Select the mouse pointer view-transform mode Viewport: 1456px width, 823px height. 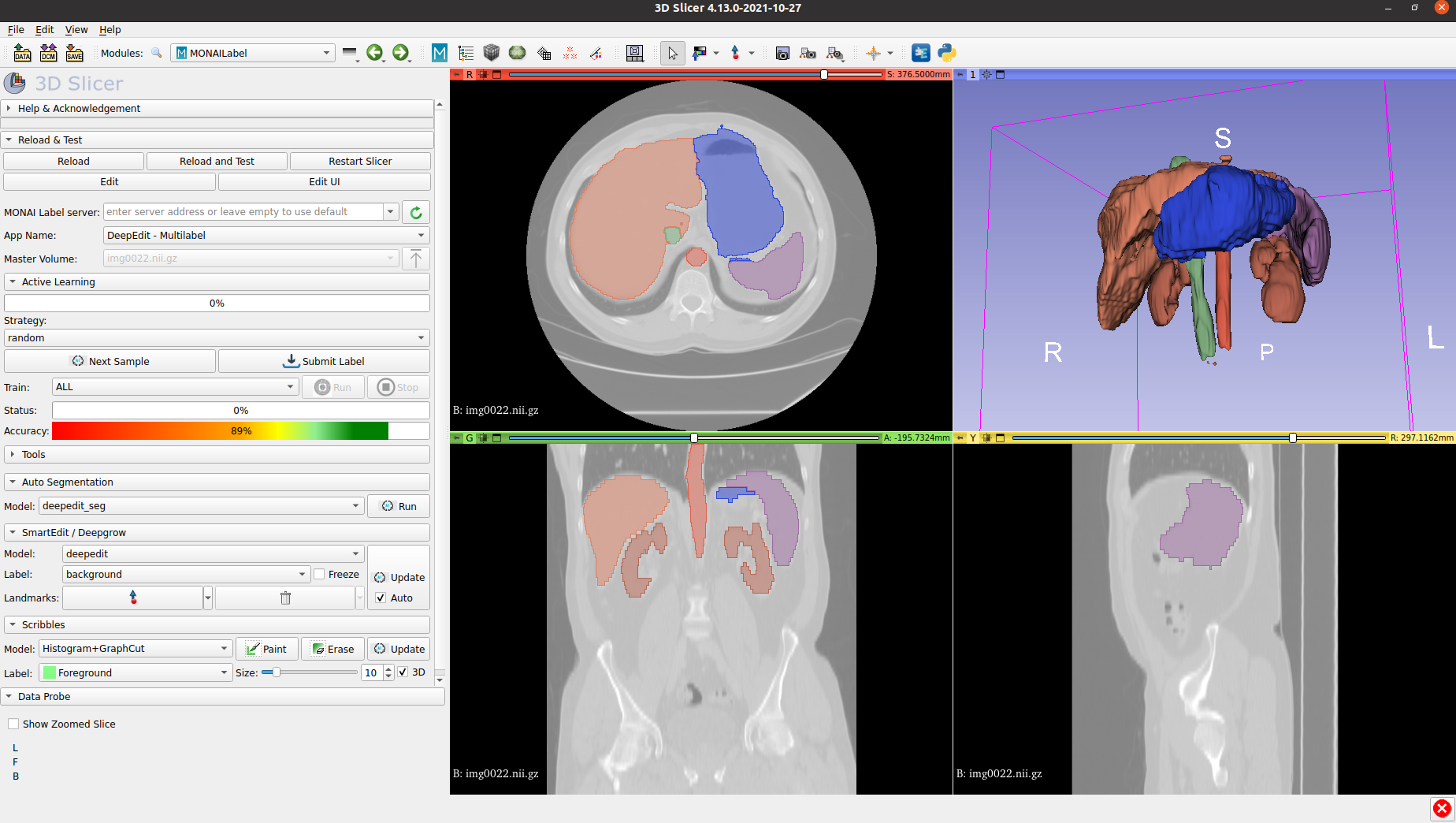[x=672, y=53]
